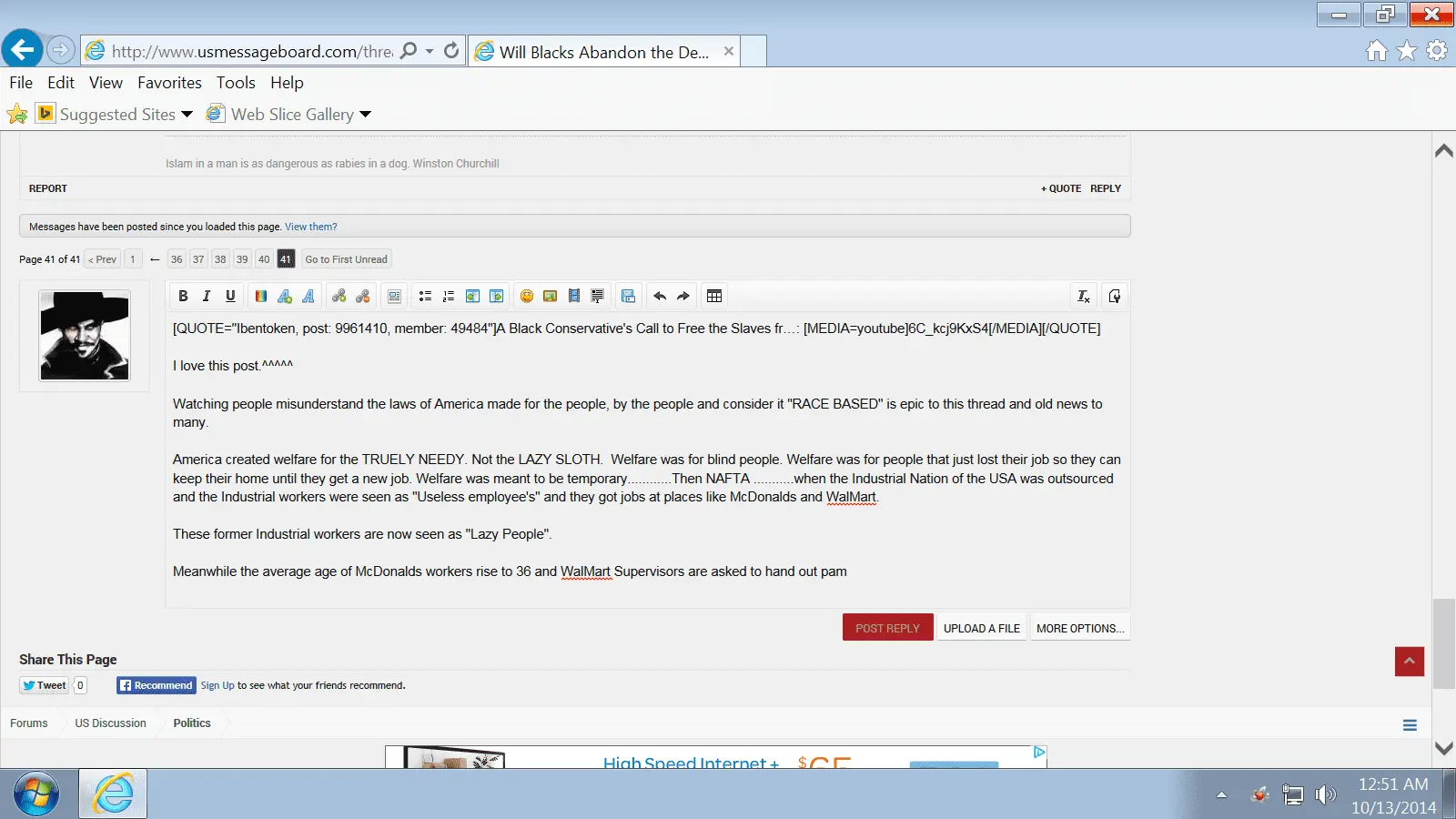Open the Tools menu
The height and width of the screenshot is (819, 1456).
[236, 83]
